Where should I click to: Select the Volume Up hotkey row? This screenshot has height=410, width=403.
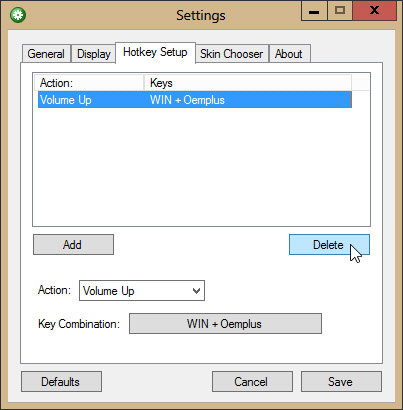[x=195, y=100]
